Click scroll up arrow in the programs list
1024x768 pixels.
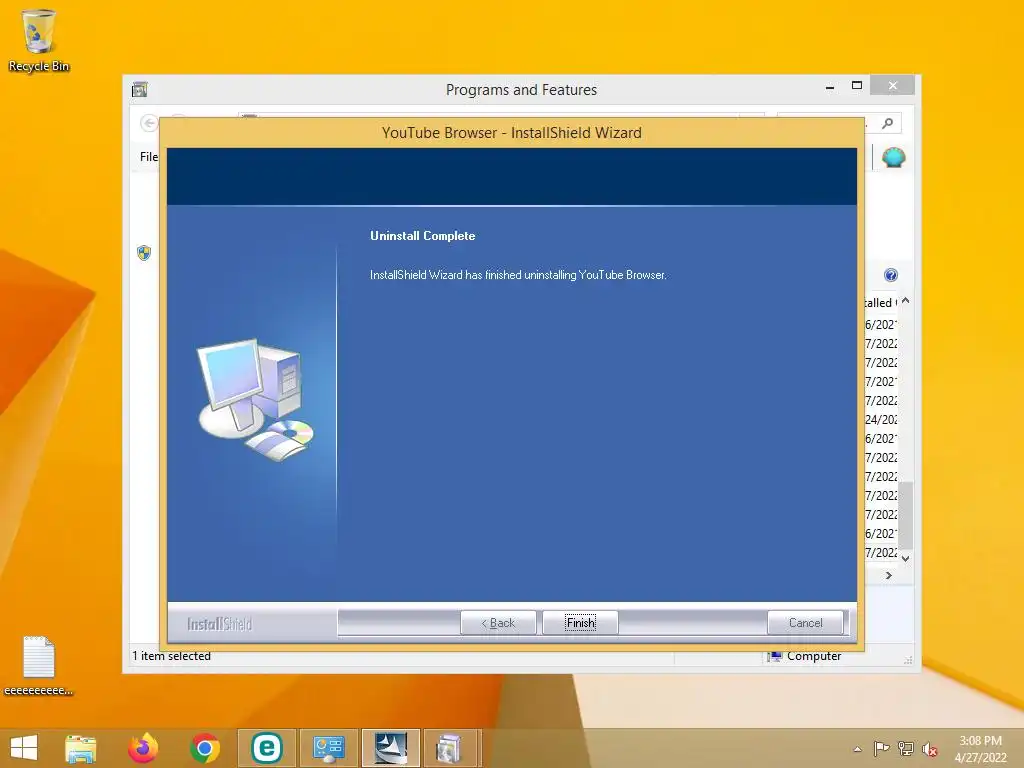point(906,301)
